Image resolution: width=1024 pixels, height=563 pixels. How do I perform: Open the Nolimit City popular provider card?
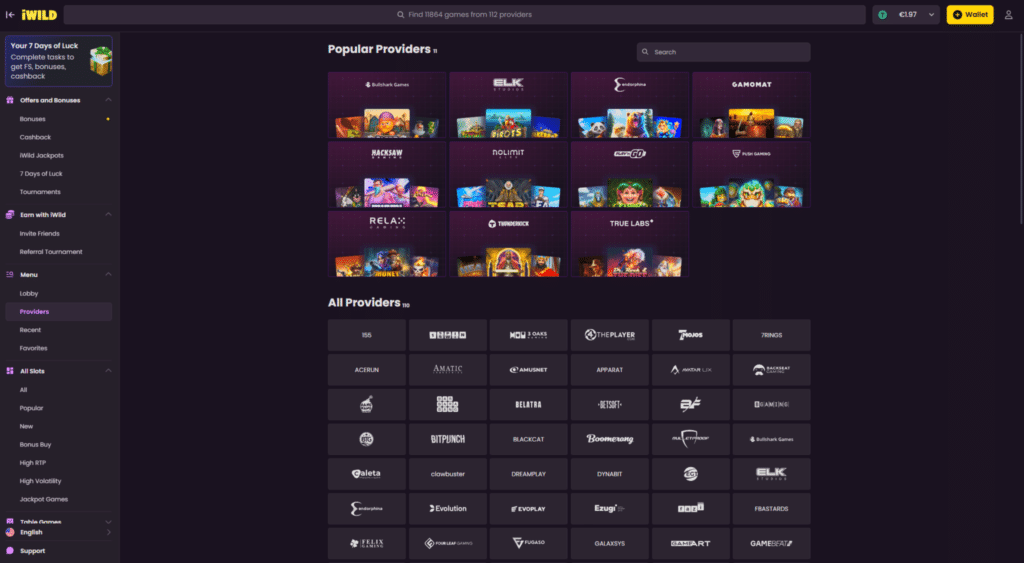(508, 174)
